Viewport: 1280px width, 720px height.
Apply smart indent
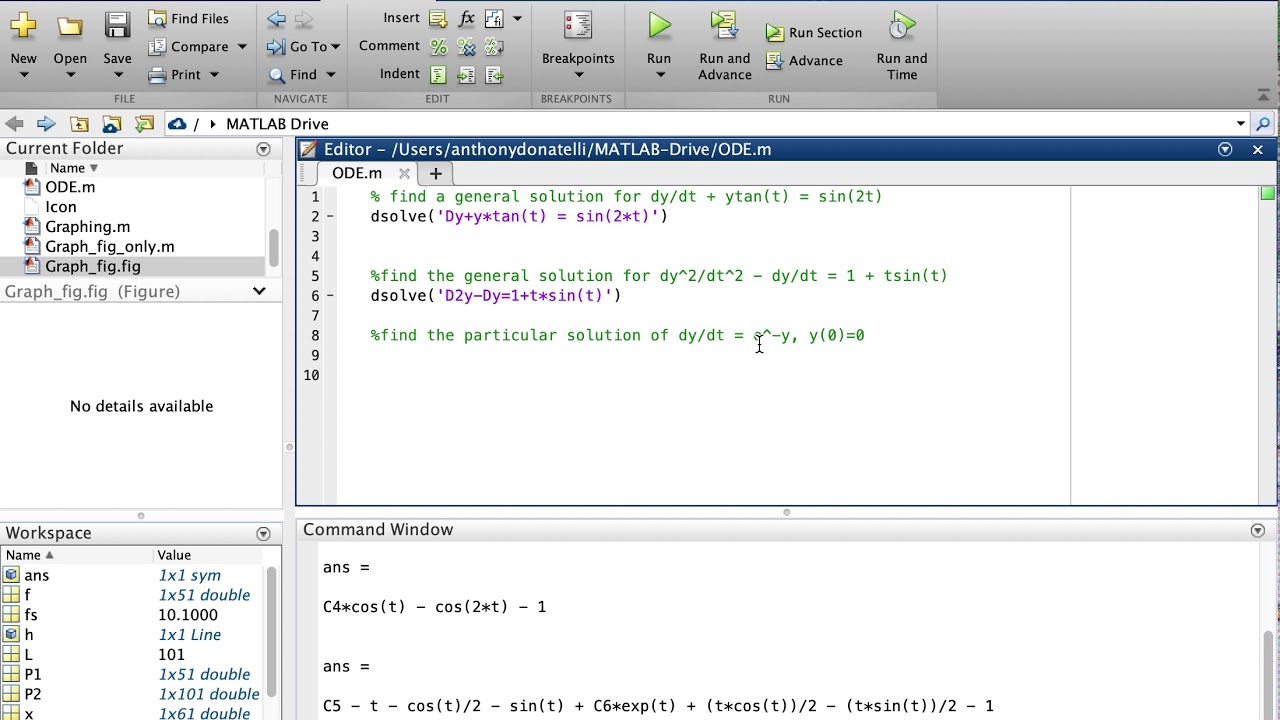pos(438,74)
